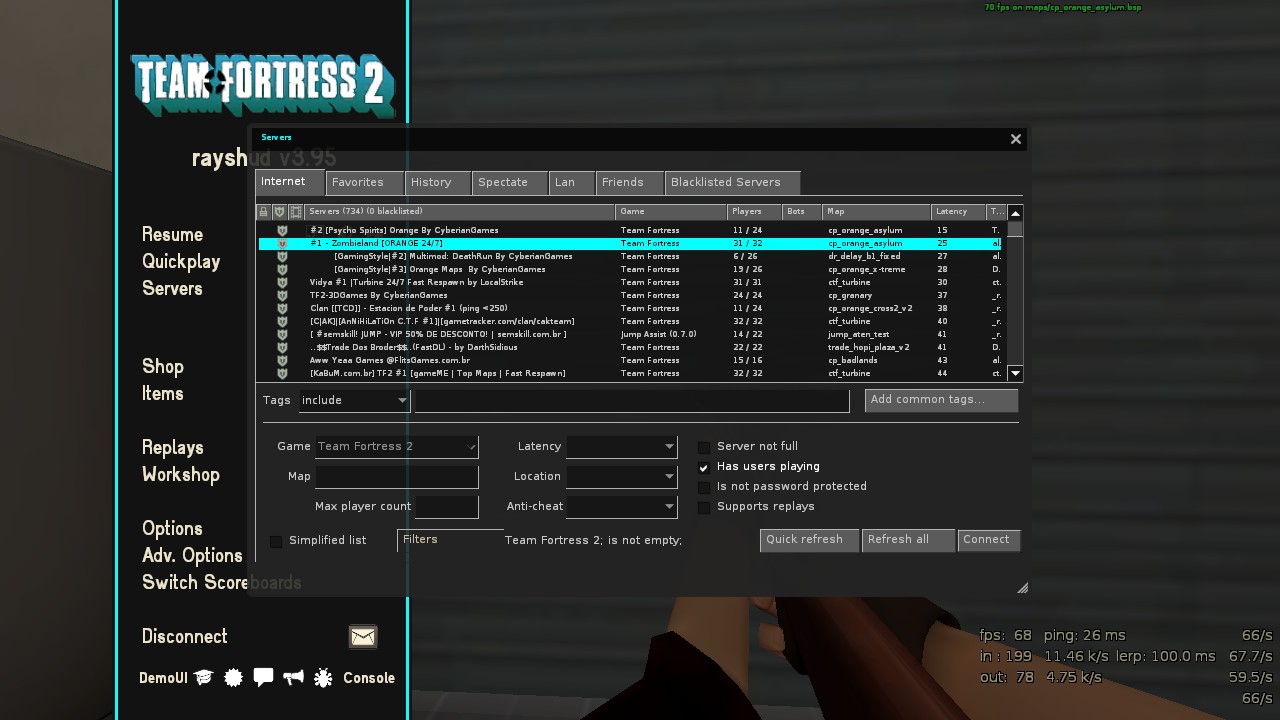Open the Location filter dropdown
1280x720 pixels.
pyautogui.click(x=622, y=477)
